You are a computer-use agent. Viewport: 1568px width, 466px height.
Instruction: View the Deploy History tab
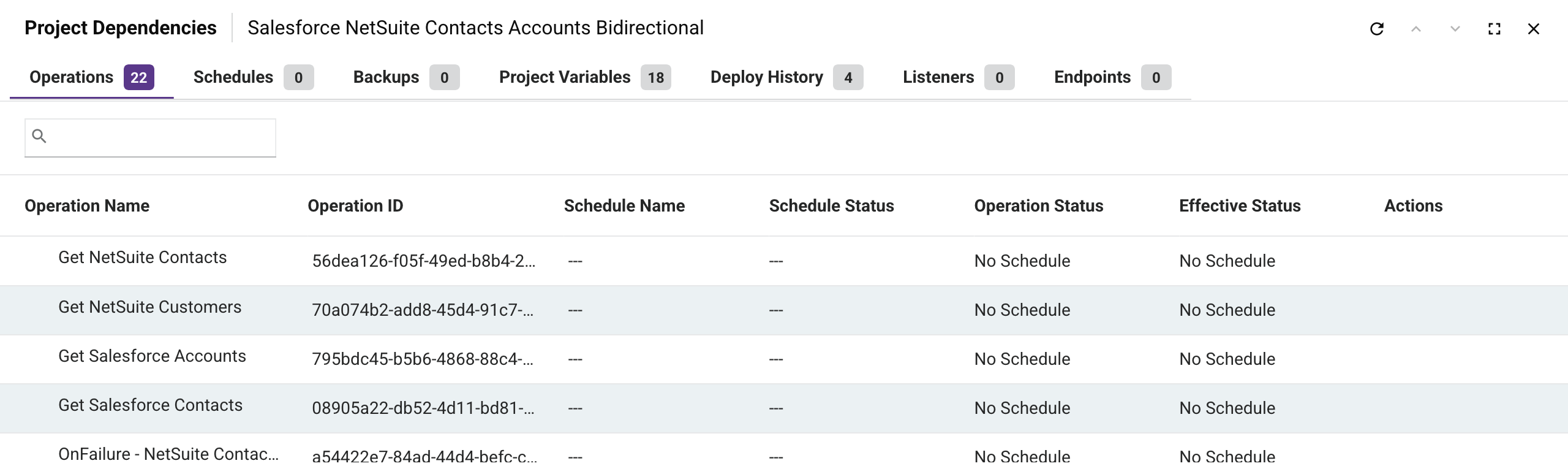(x=786, y=77)
